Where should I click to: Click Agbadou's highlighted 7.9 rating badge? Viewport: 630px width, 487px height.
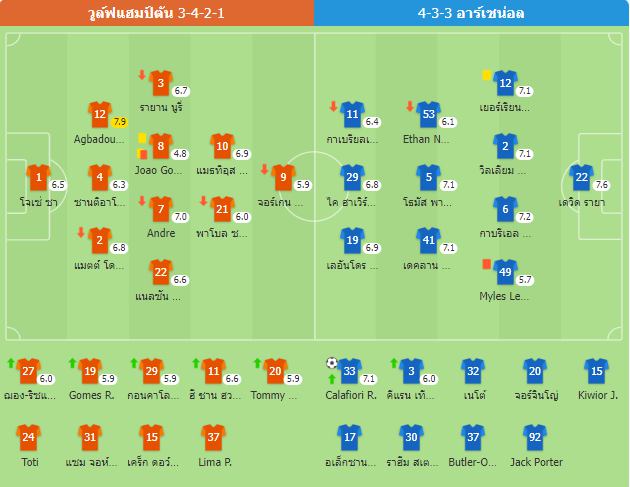pos(120,122)
